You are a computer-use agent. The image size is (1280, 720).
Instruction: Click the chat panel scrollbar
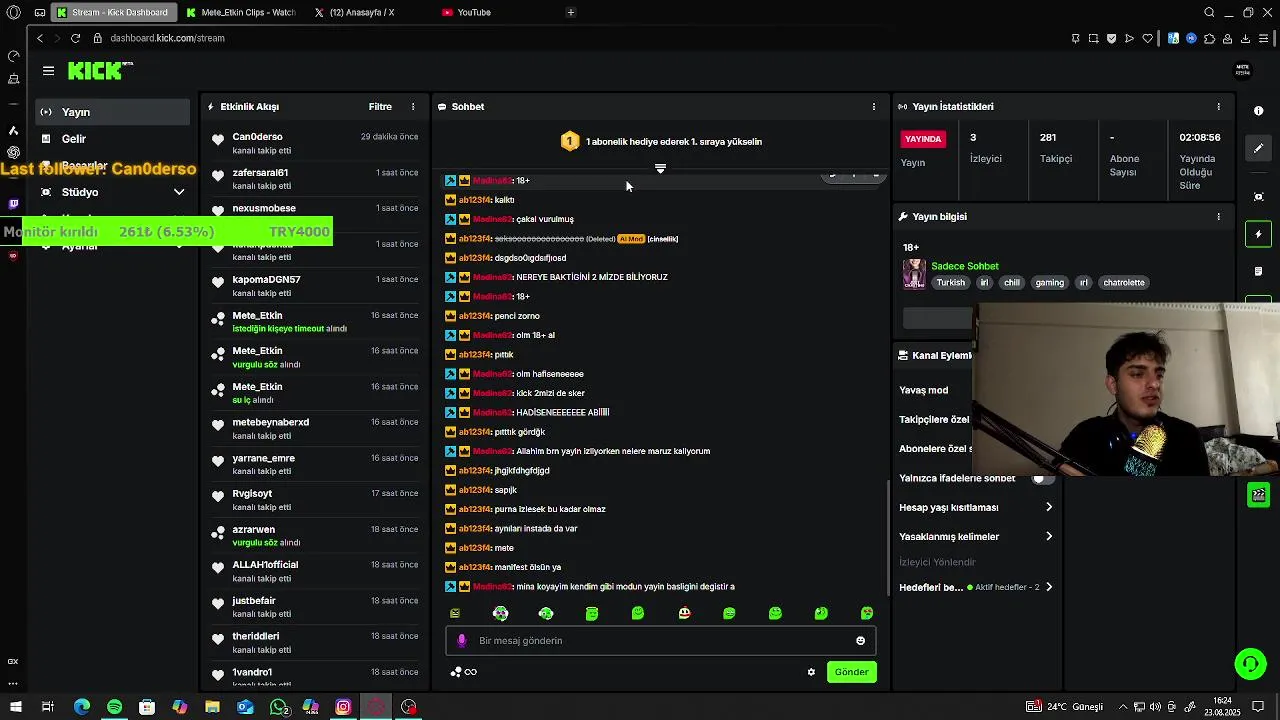887,540
